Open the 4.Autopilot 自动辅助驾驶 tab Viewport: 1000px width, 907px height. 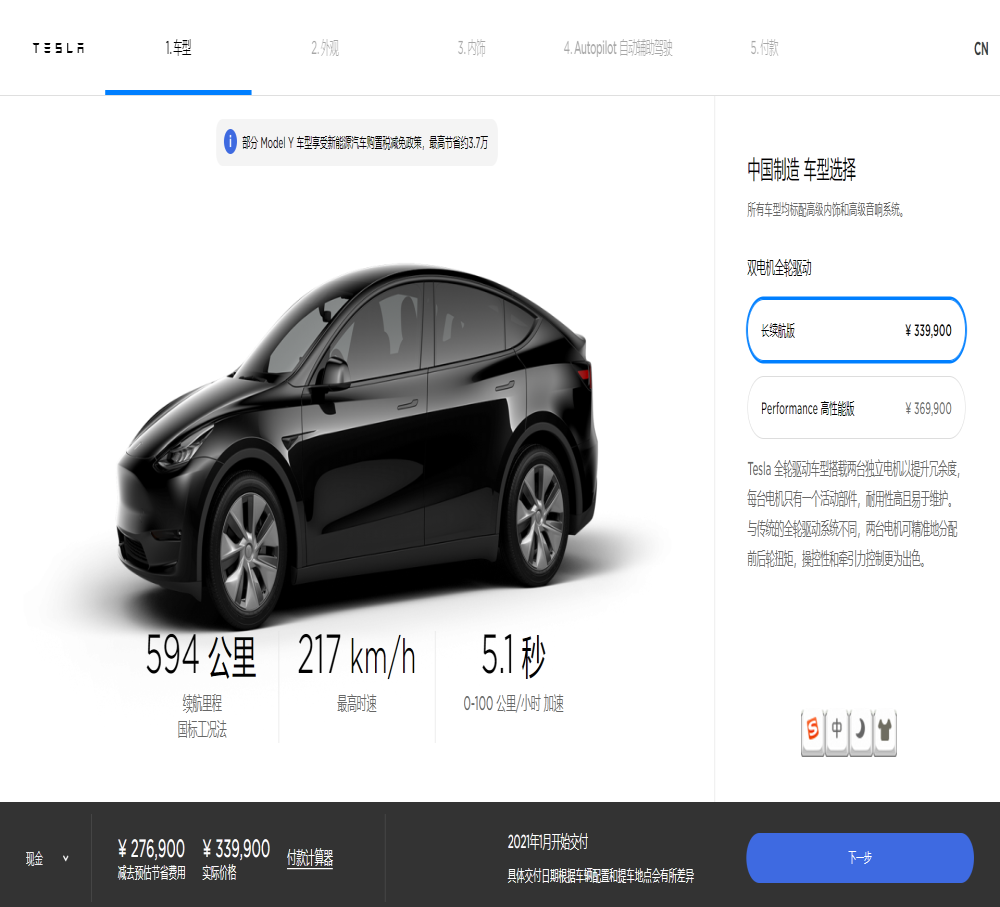click(x=618, y=48)
